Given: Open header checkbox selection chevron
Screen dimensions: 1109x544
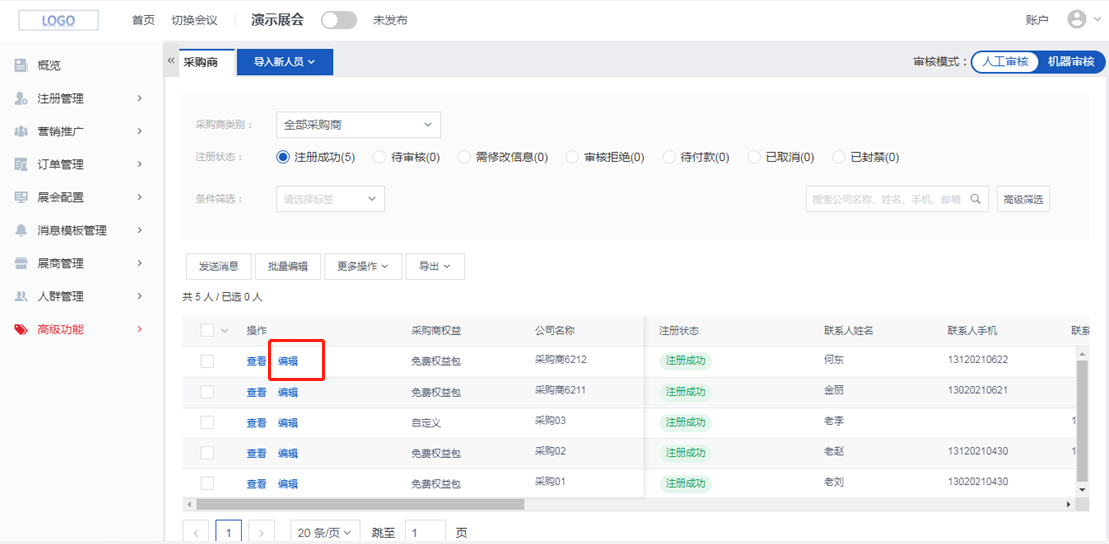Looking at the screenshot, I should tap(226, 330).
